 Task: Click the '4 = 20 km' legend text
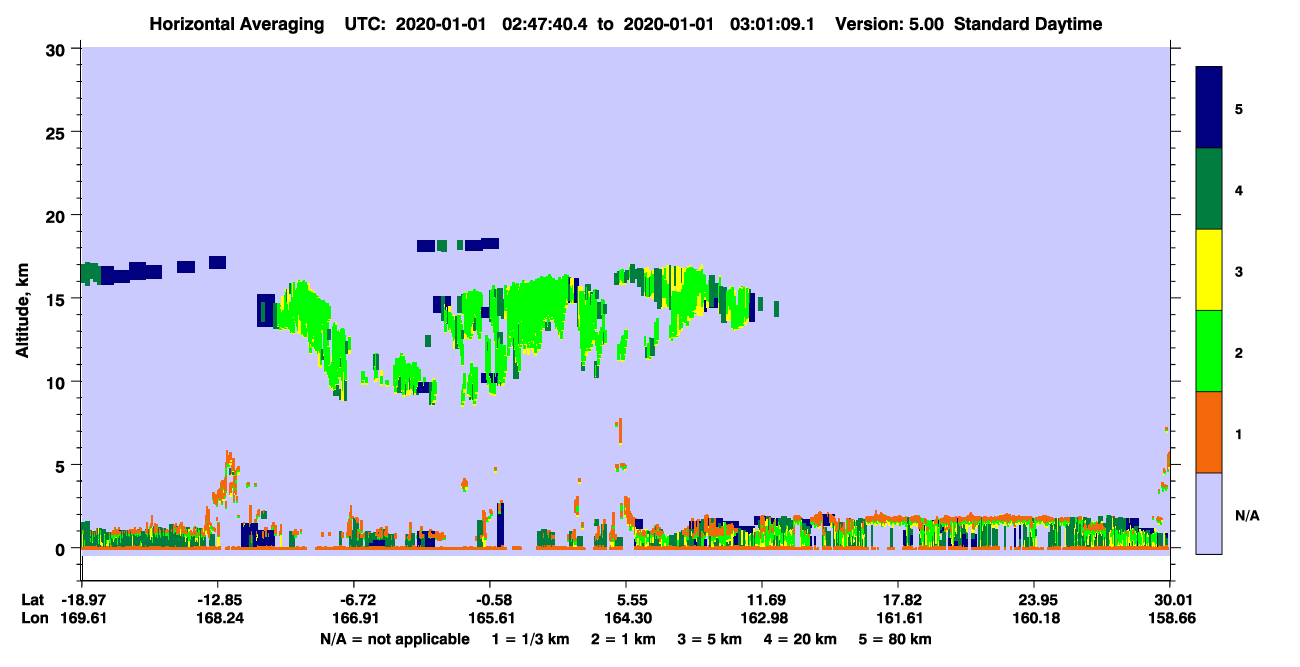click(x=800, y=639)
